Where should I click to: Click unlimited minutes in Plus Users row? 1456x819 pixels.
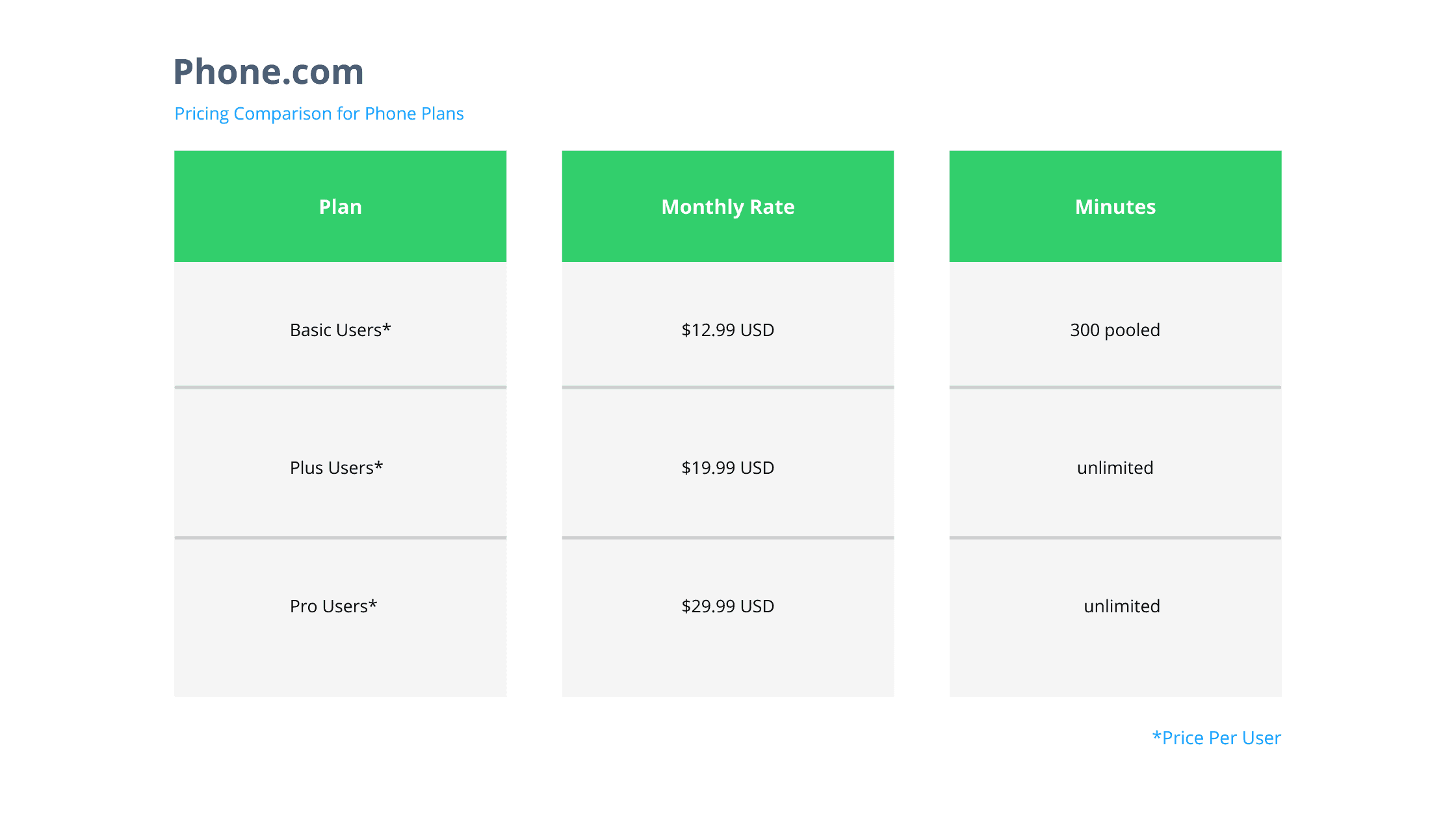[x=1115, y=468]
